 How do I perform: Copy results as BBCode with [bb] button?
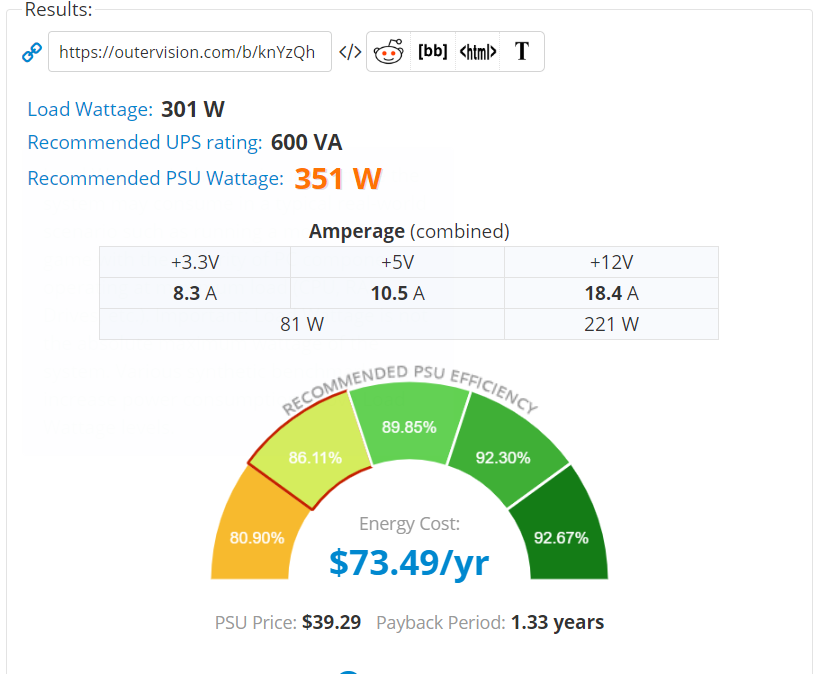(x=433, y=52)
